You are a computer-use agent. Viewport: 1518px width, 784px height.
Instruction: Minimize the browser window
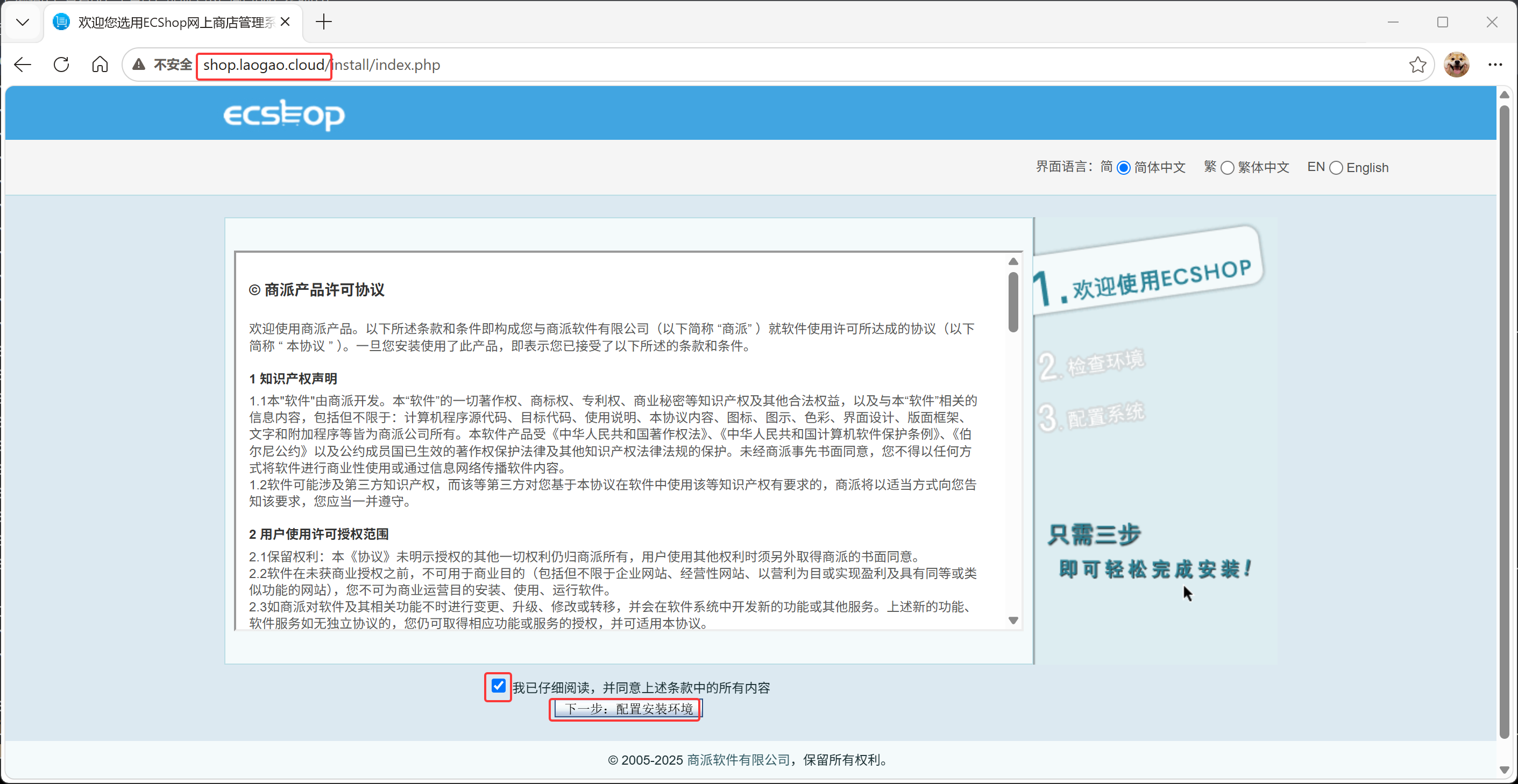[x=1393, y=23]
